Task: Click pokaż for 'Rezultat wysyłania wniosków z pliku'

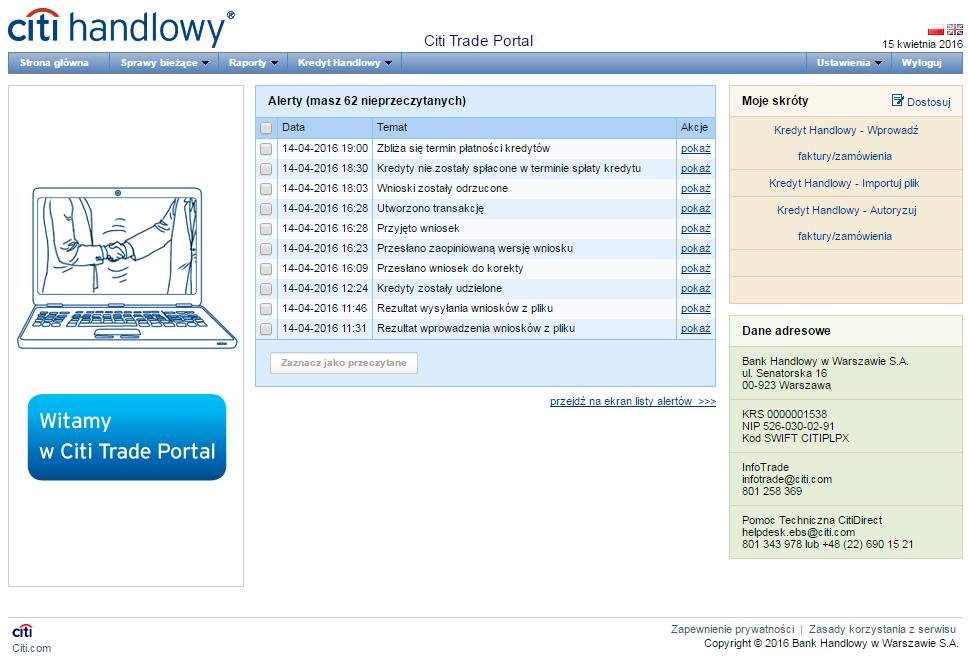Action: (x=696, y=308)
